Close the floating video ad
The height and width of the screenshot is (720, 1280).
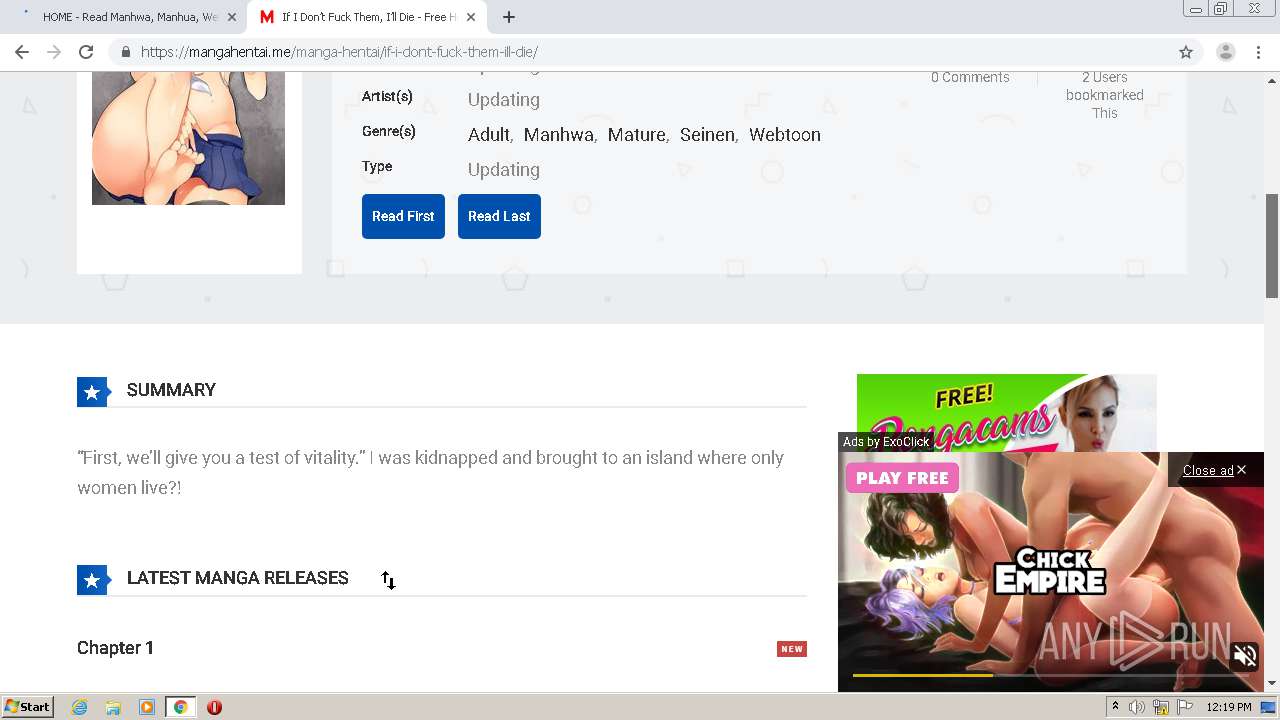[1214, 470]
